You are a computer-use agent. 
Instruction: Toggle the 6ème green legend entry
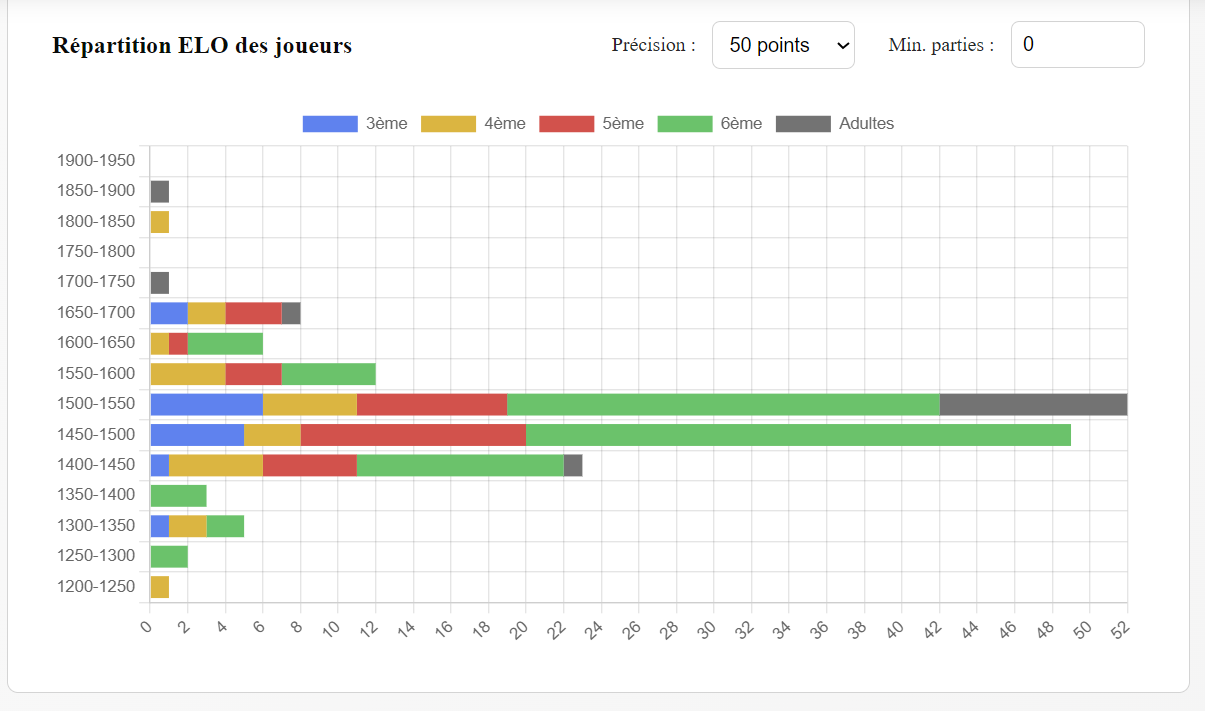(684, 124)
